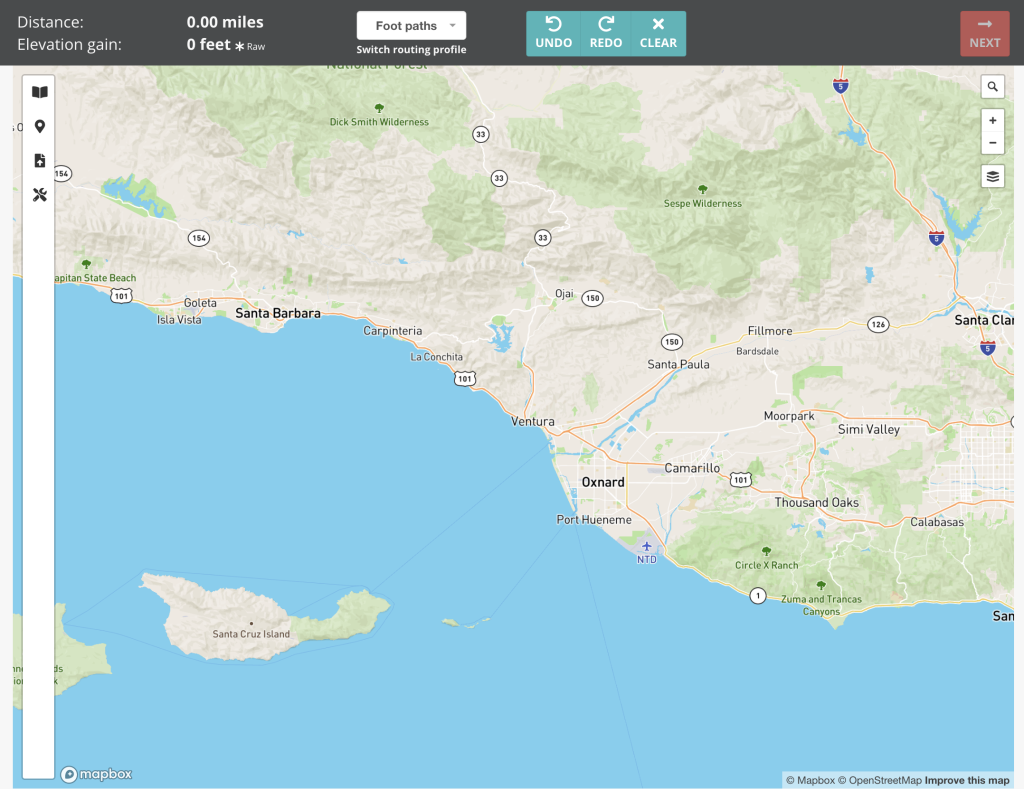This screenshot has height=789, width=1024.
Task: Click the Santa Paula label
Action: tap(679, 364)
